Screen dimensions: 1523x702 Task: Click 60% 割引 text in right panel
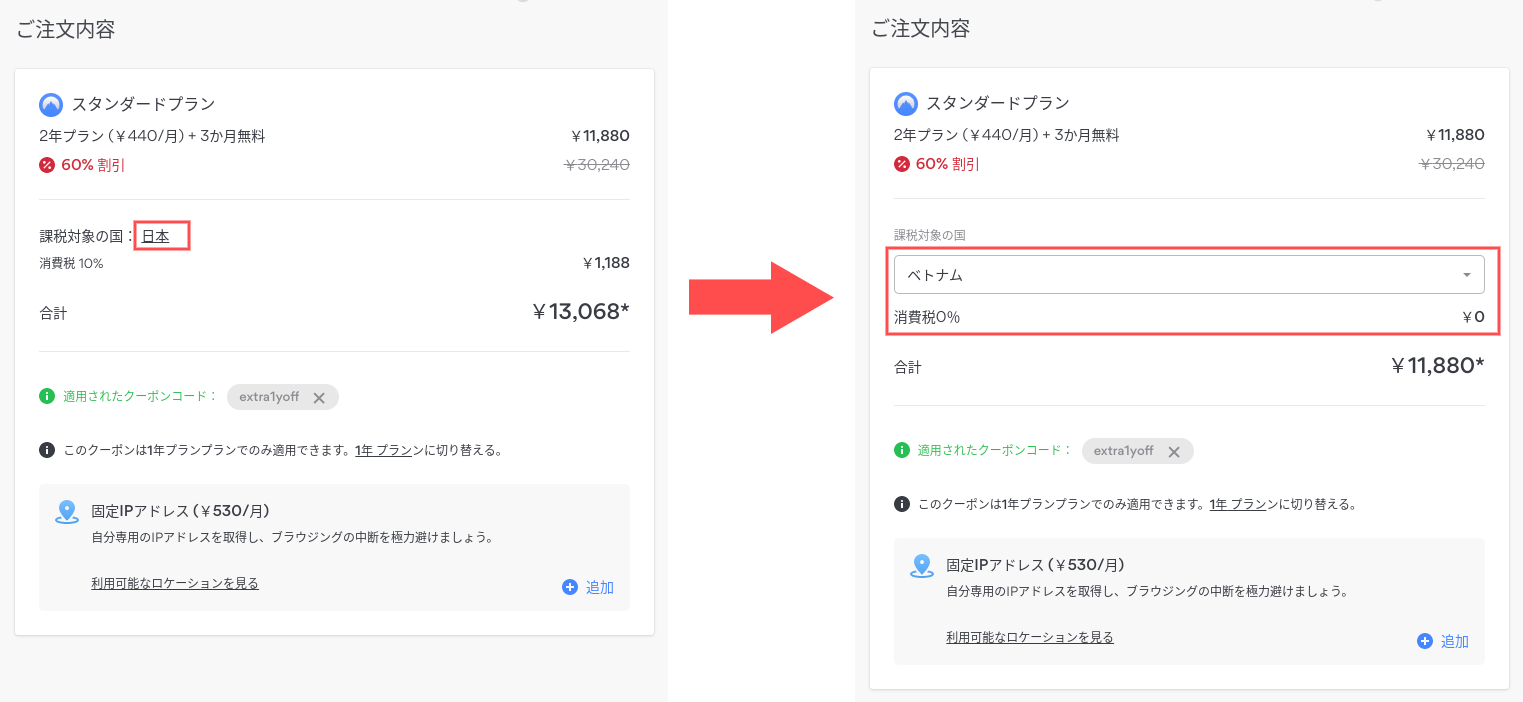click(x=948, y=164)
